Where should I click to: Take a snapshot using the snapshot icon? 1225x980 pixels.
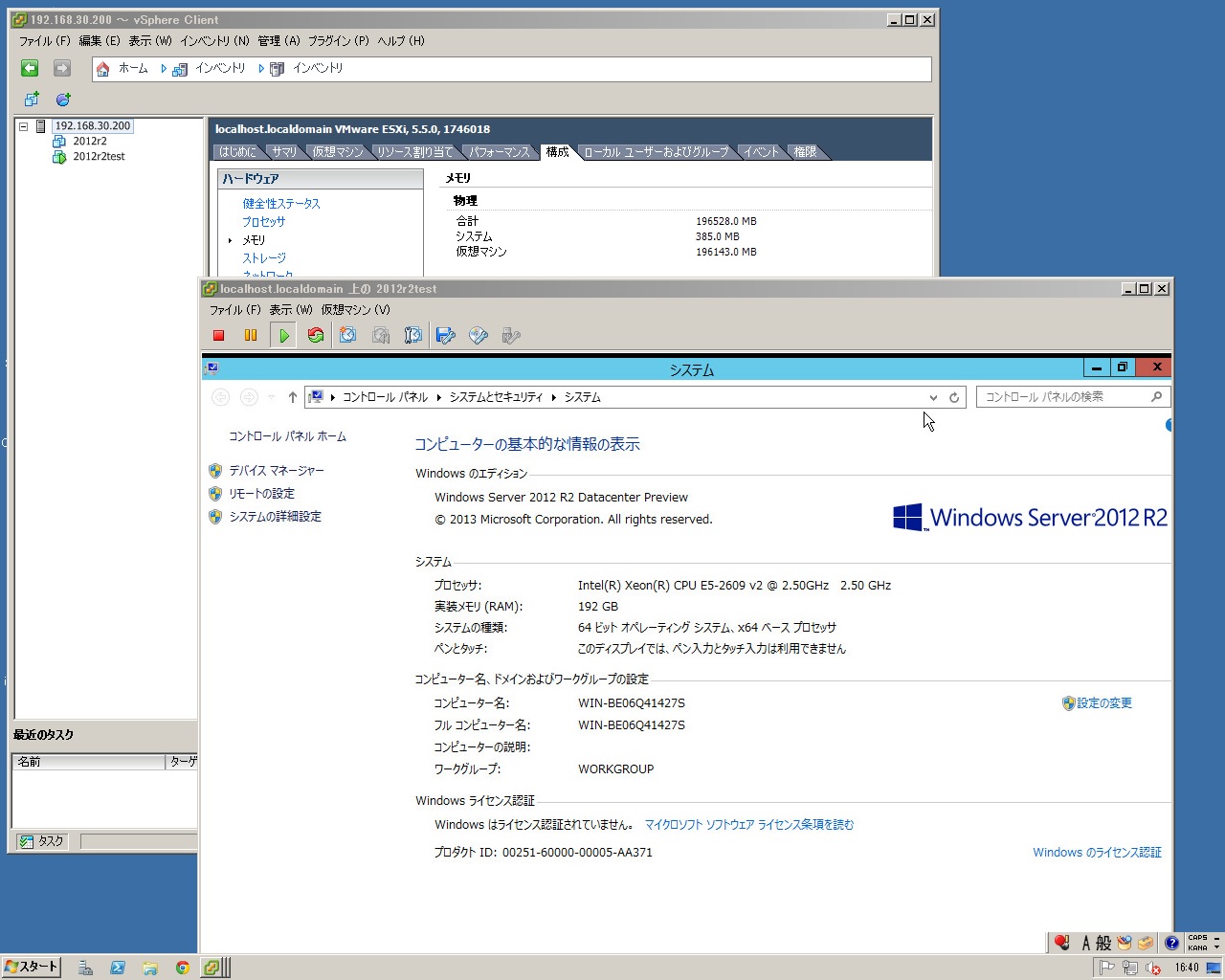pos(348,335)
